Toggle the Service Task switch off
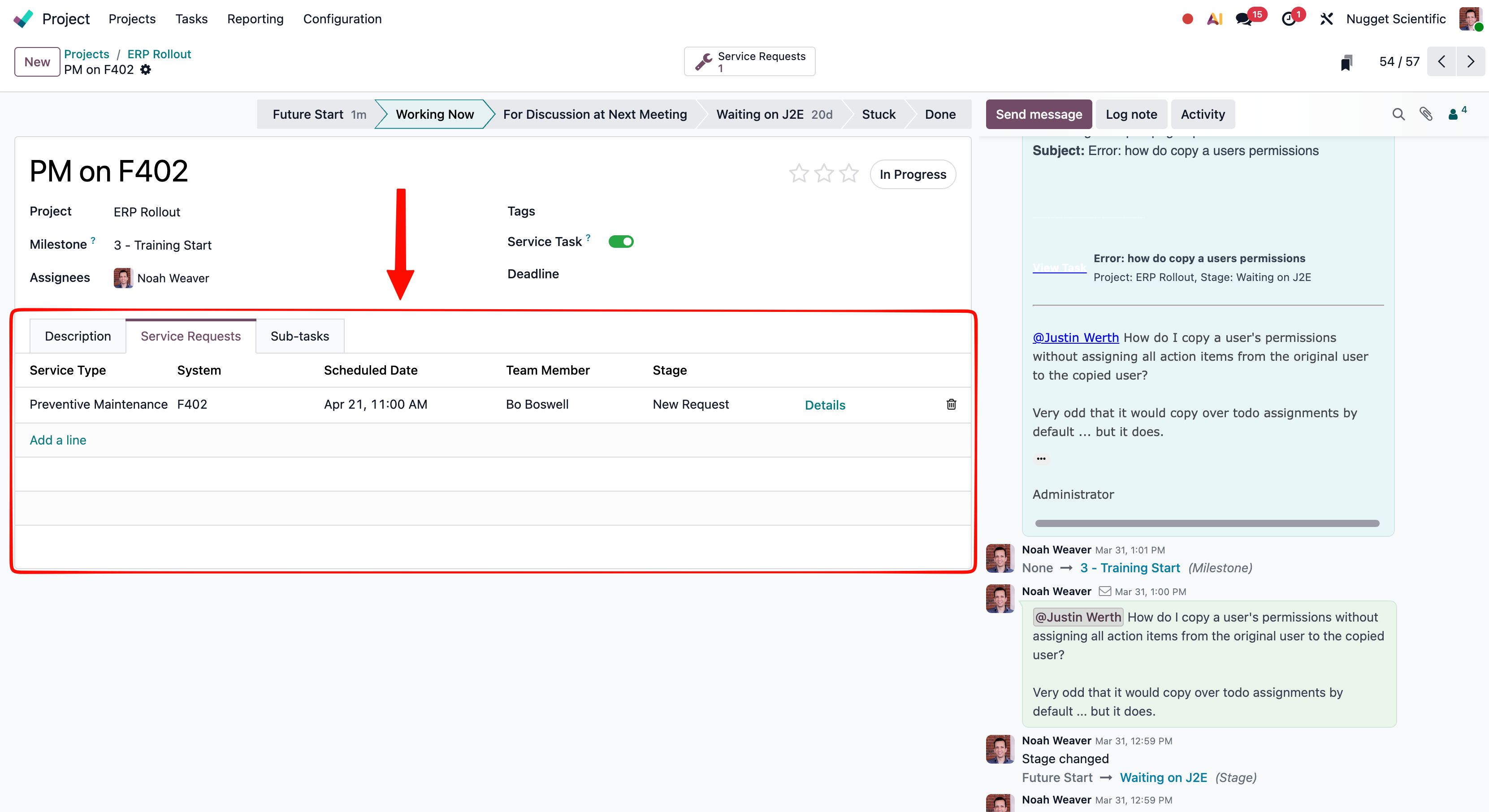Screen dimensions: 1489x812 click(621, 242)
